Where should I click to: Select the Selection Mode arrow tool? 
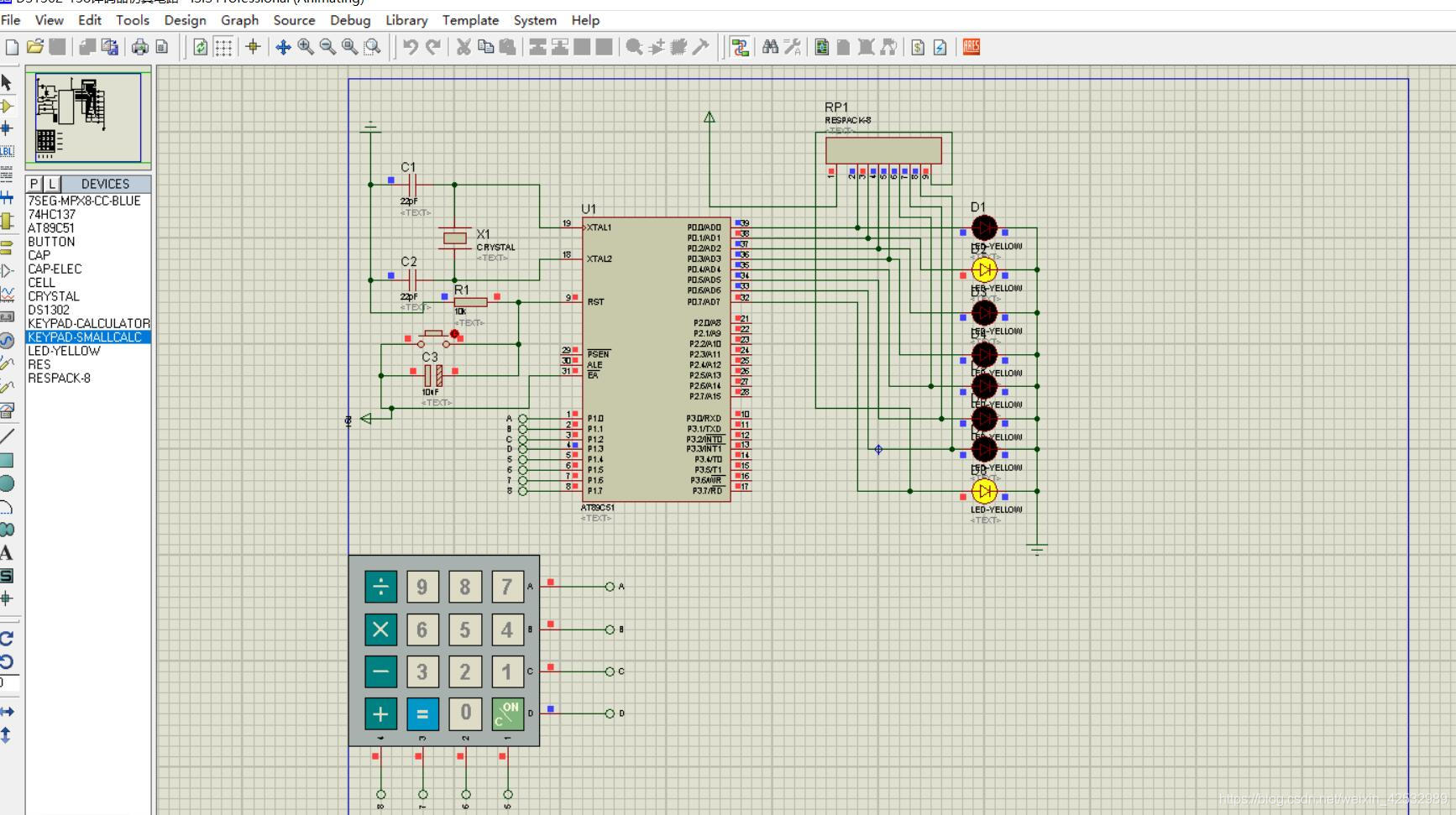[x=7, y=82]
